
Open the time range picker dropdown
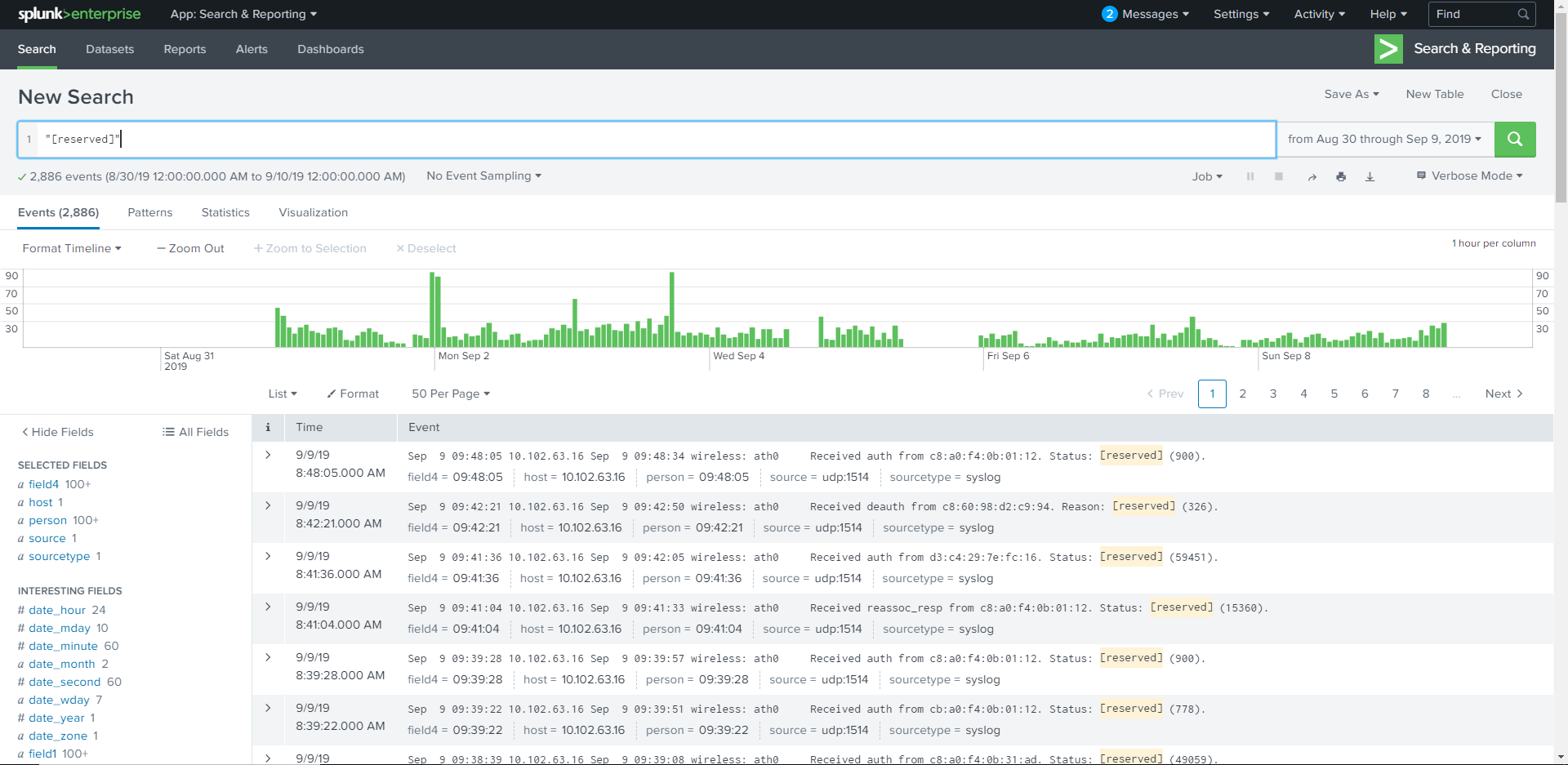1384,140
